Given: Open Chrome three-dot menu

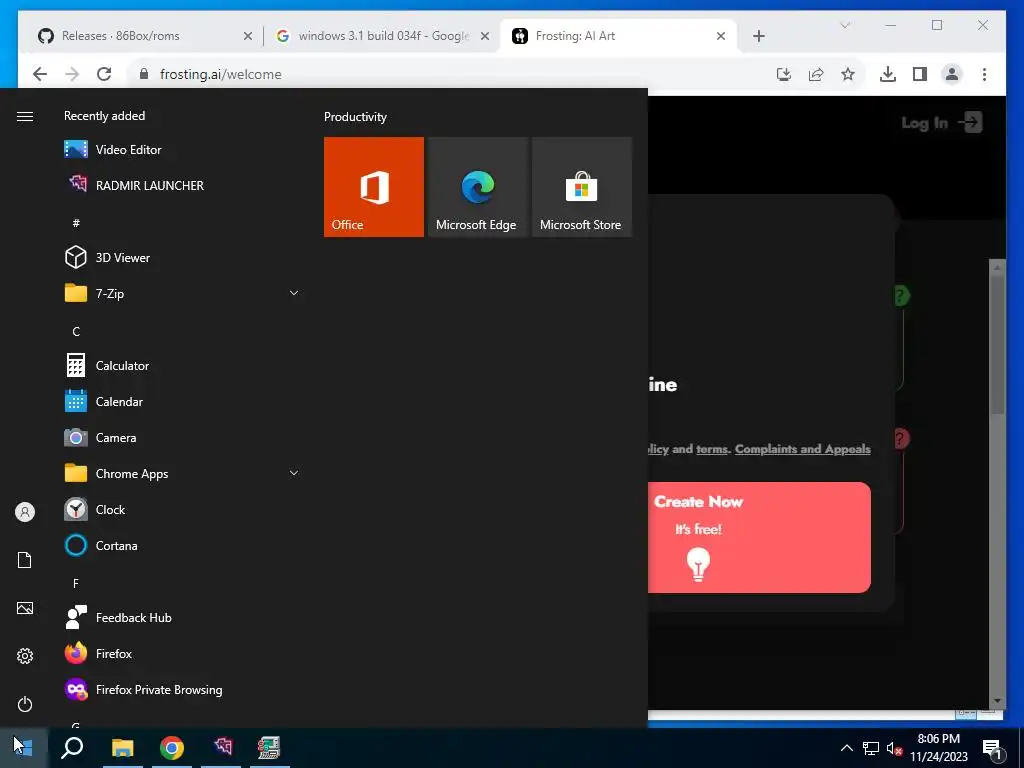Looking at the screenshot, I should 984,74.
